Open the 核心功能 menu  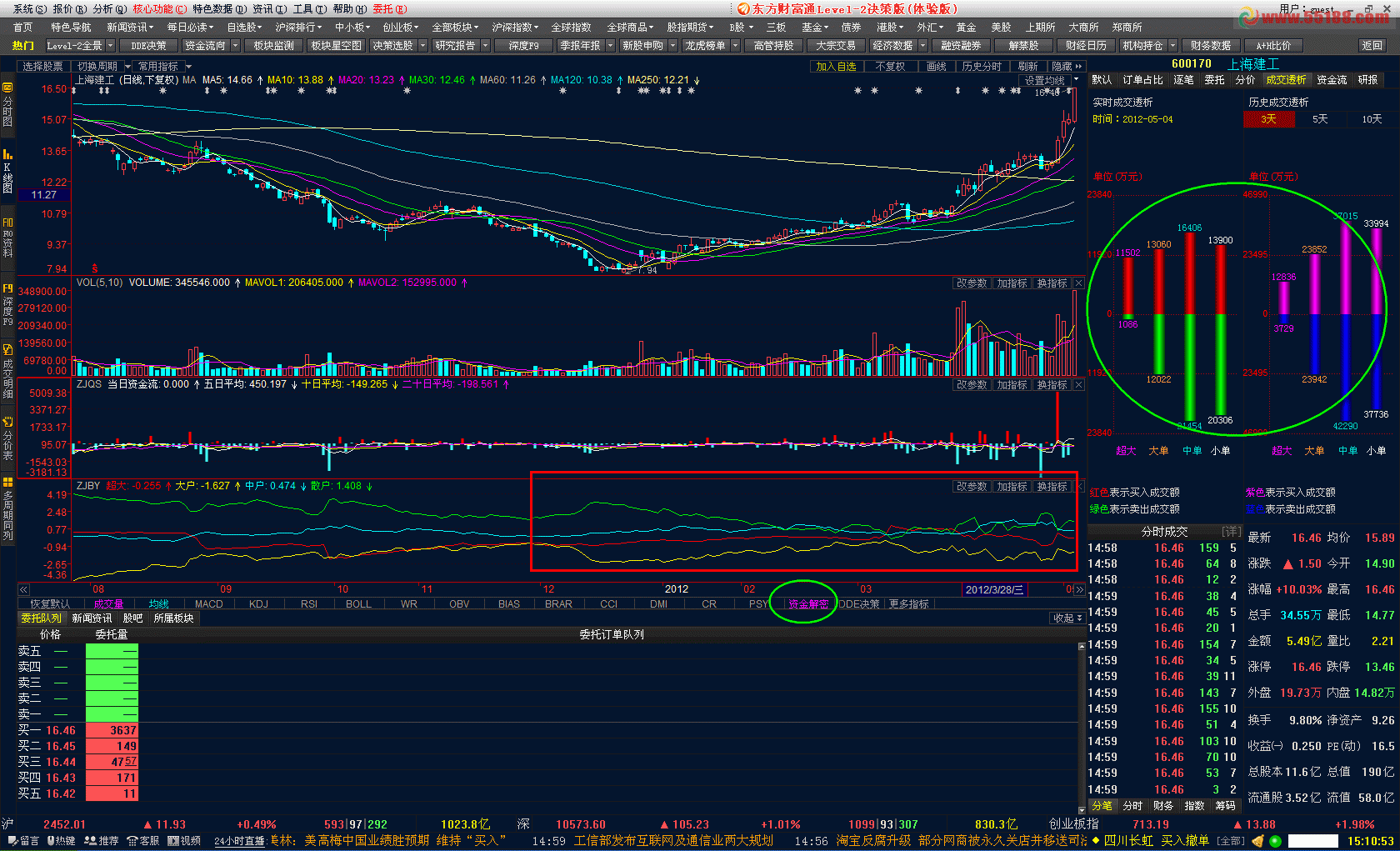[159, 9]
